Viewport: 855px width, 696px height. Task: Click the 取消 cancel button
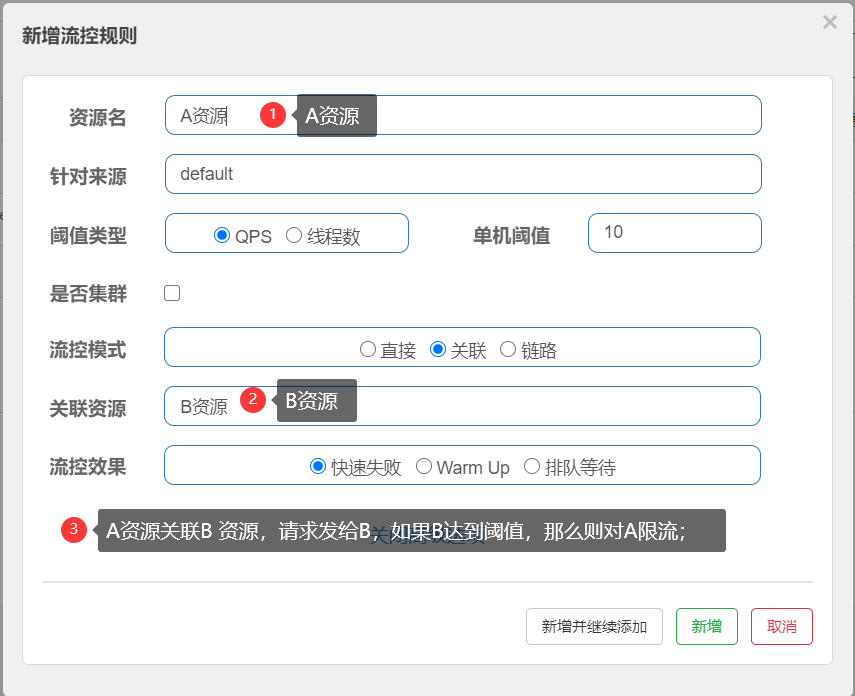(x=782, y=626)
